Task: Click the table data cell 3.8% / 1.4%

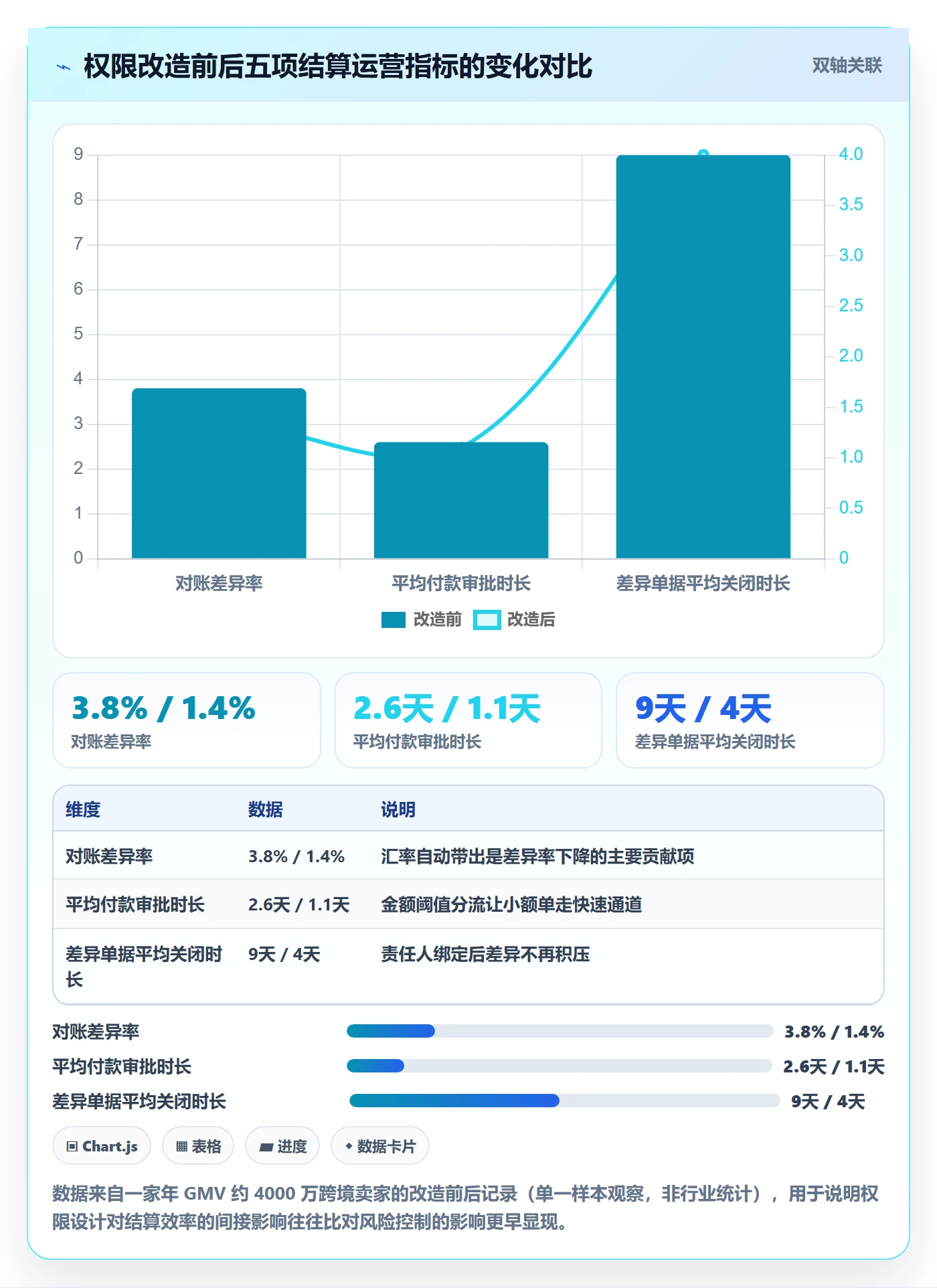Action: point(296,856)
